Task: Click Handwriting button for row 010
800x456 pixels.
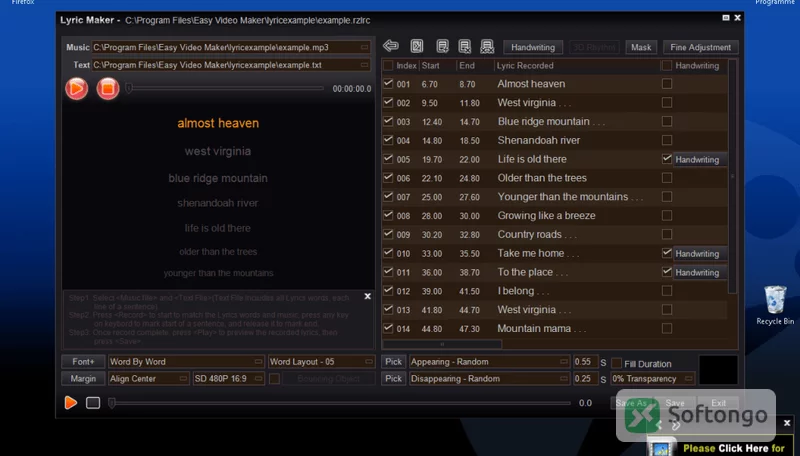Action: (x=700, y=254)
